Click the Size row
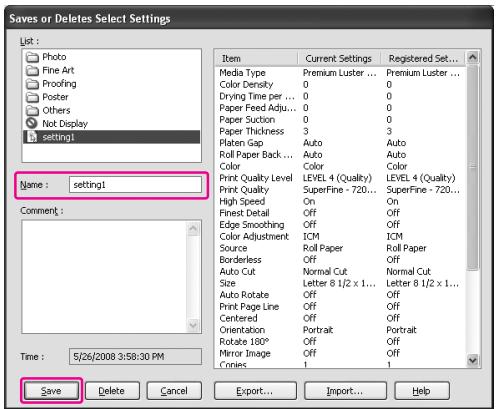 [x=340, y=283]
